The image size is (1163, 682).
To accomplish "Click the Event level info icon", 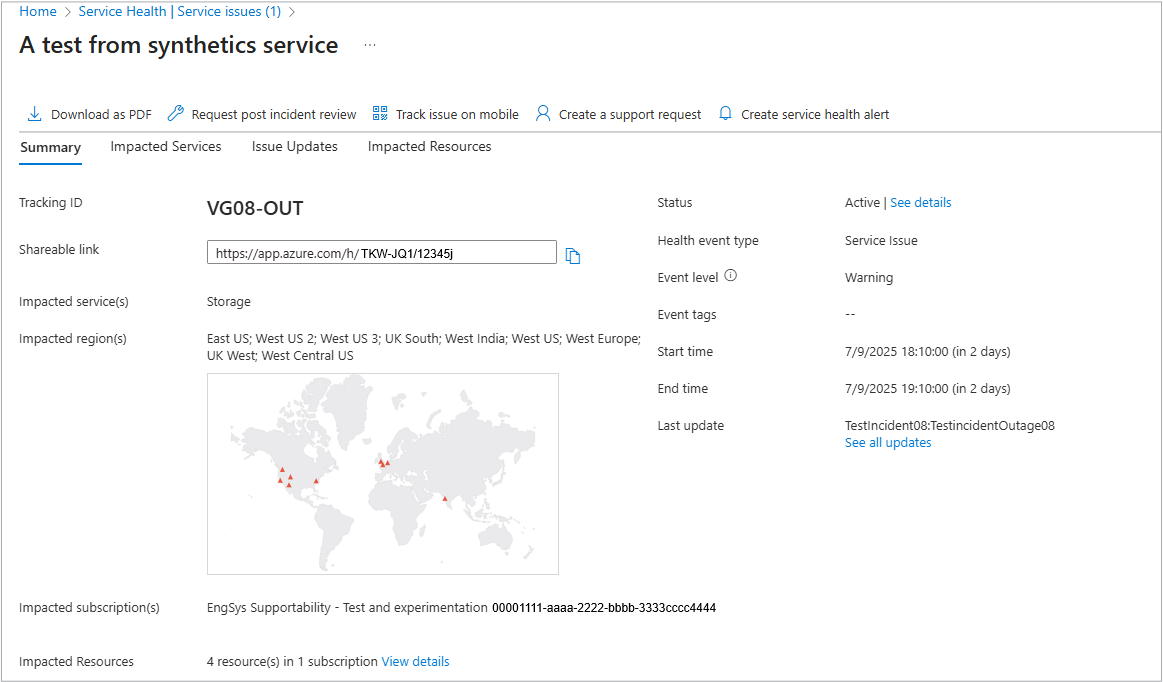I will [730, 276].
